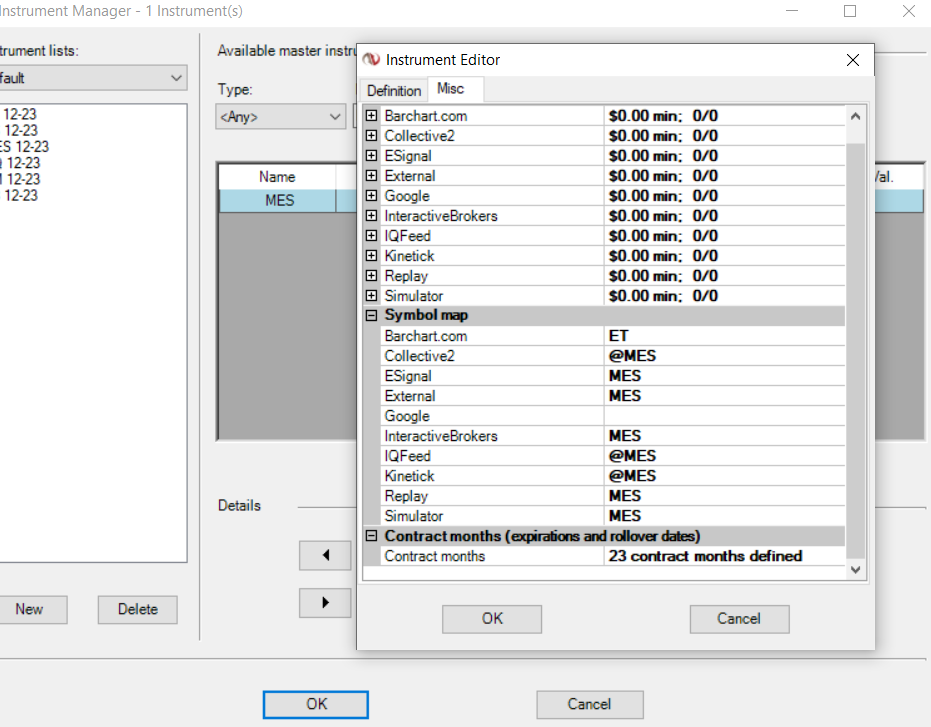The height and width of the screenshot is (727, 931).
Task: Close the Instrument Editor dialog
Action: tap(853, 60)
